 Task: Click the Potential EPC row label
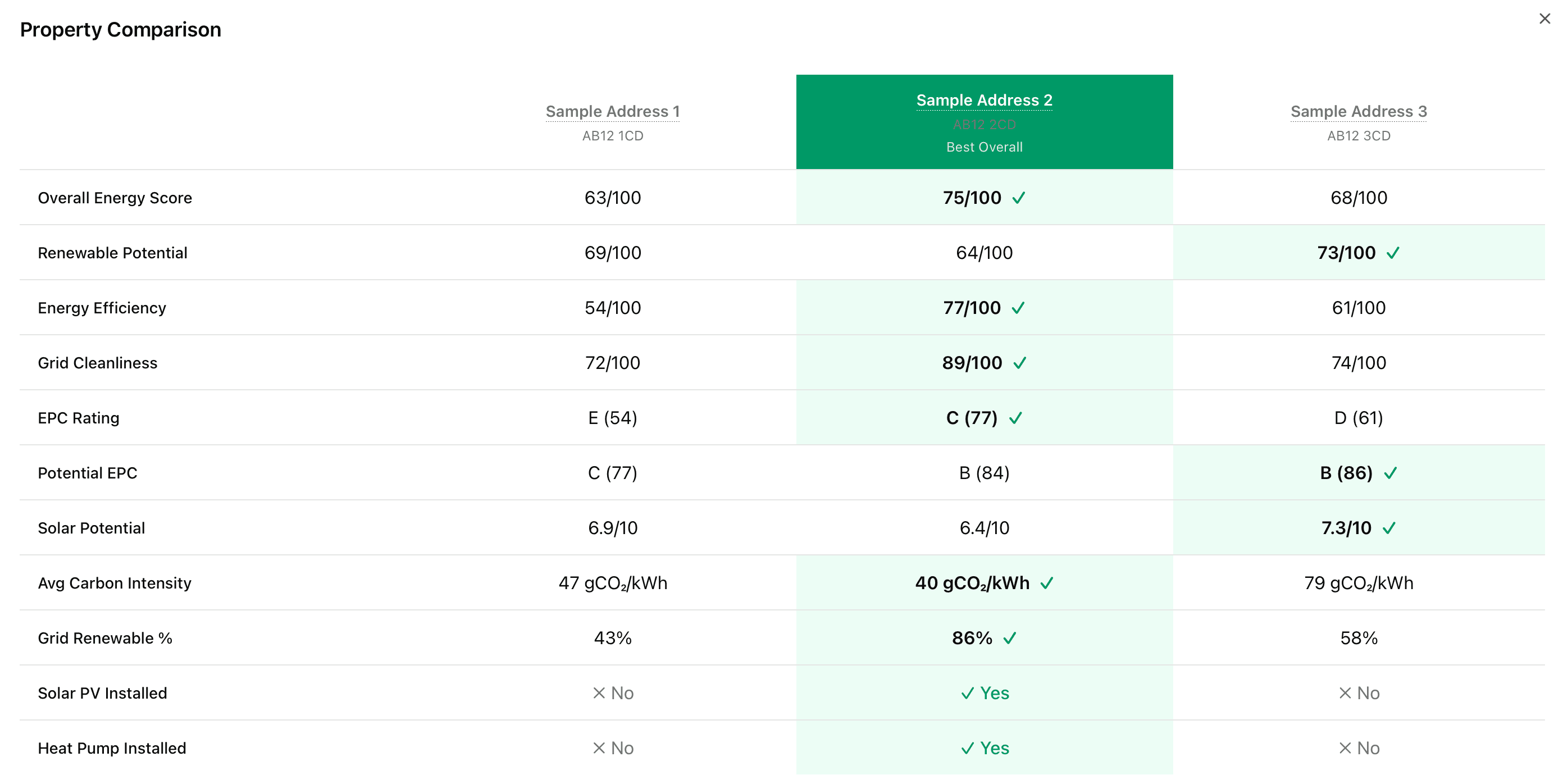pos(88,473)
